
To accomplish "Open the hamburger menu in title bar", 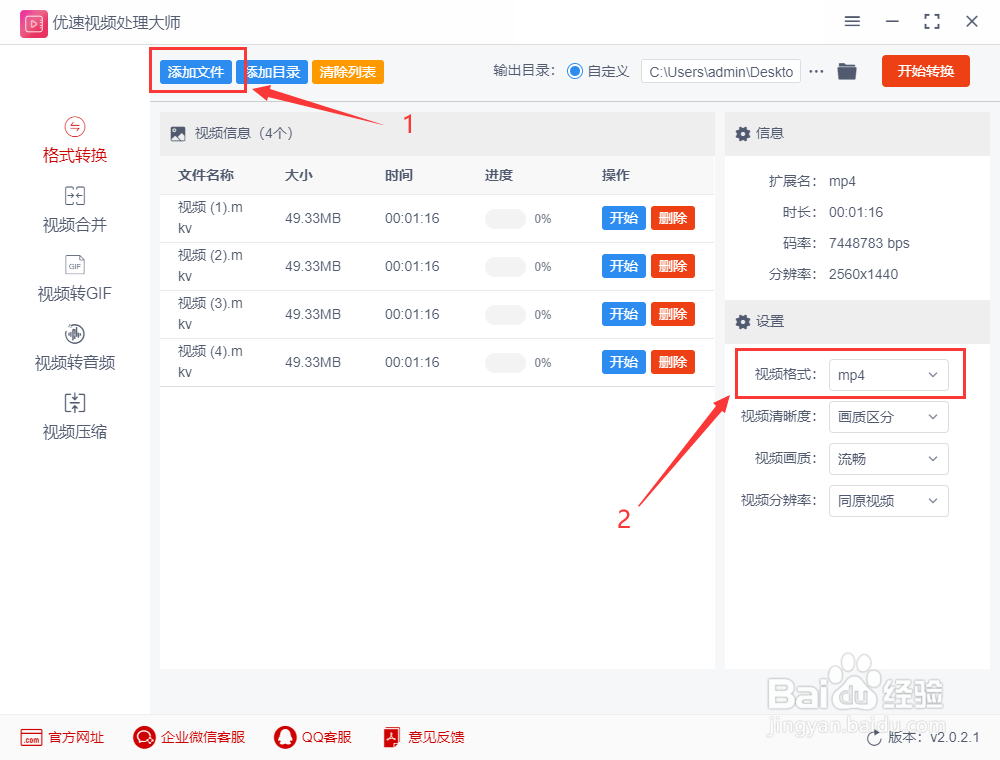I will pyautogui.click(x=852, y=21).
